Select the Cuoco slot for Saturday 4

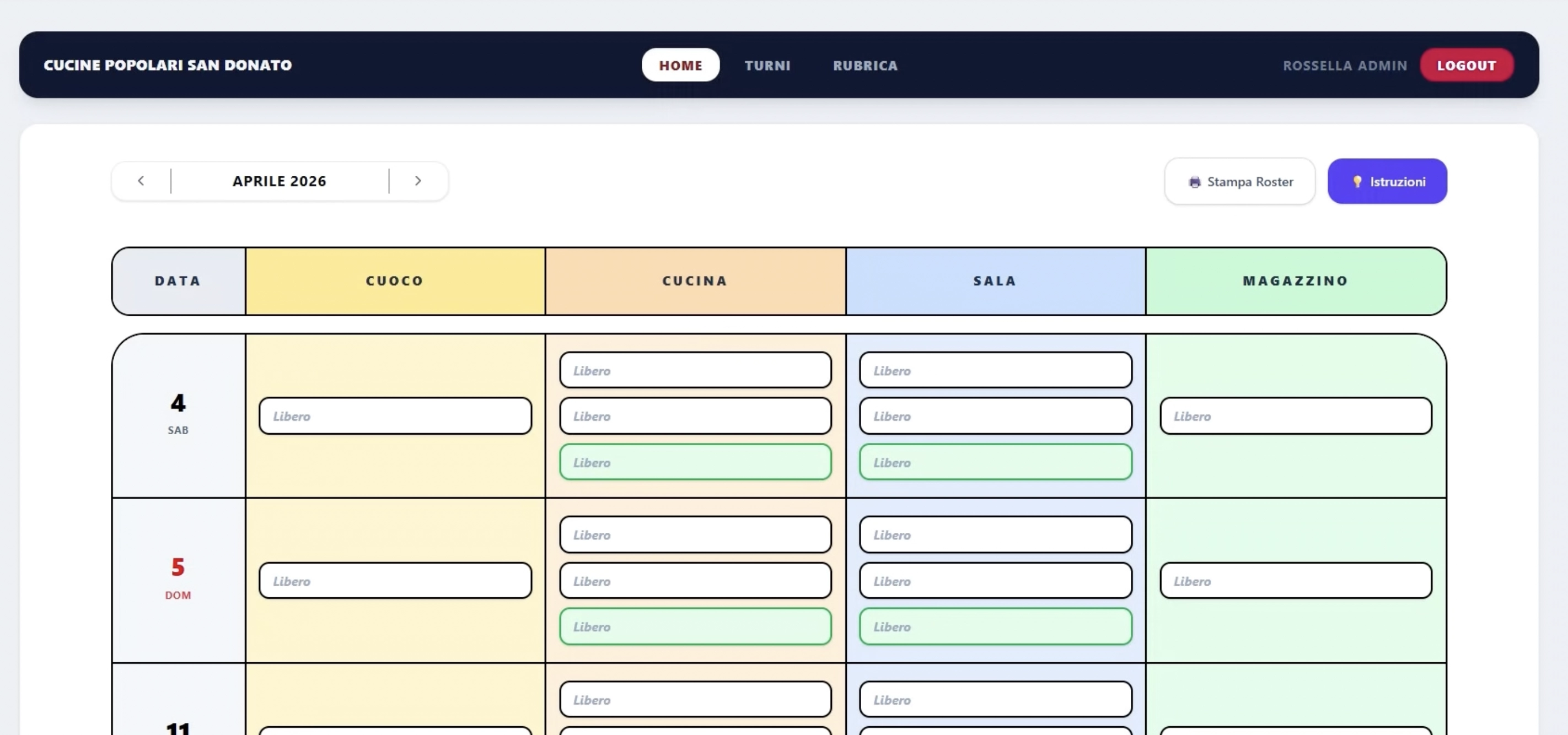point(395,416)
